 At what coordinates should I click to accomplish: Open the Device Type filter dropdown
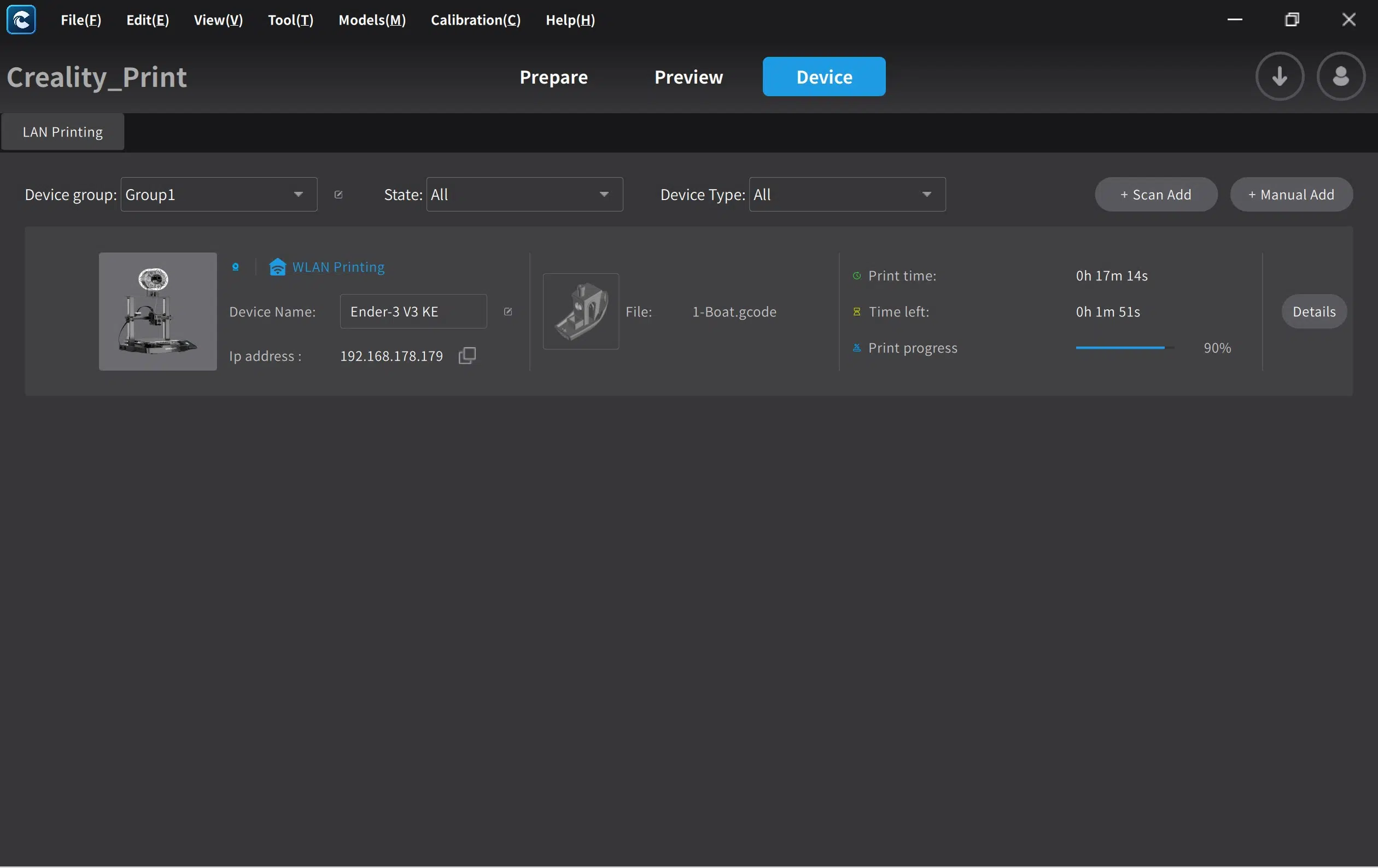tap(847, 195)
